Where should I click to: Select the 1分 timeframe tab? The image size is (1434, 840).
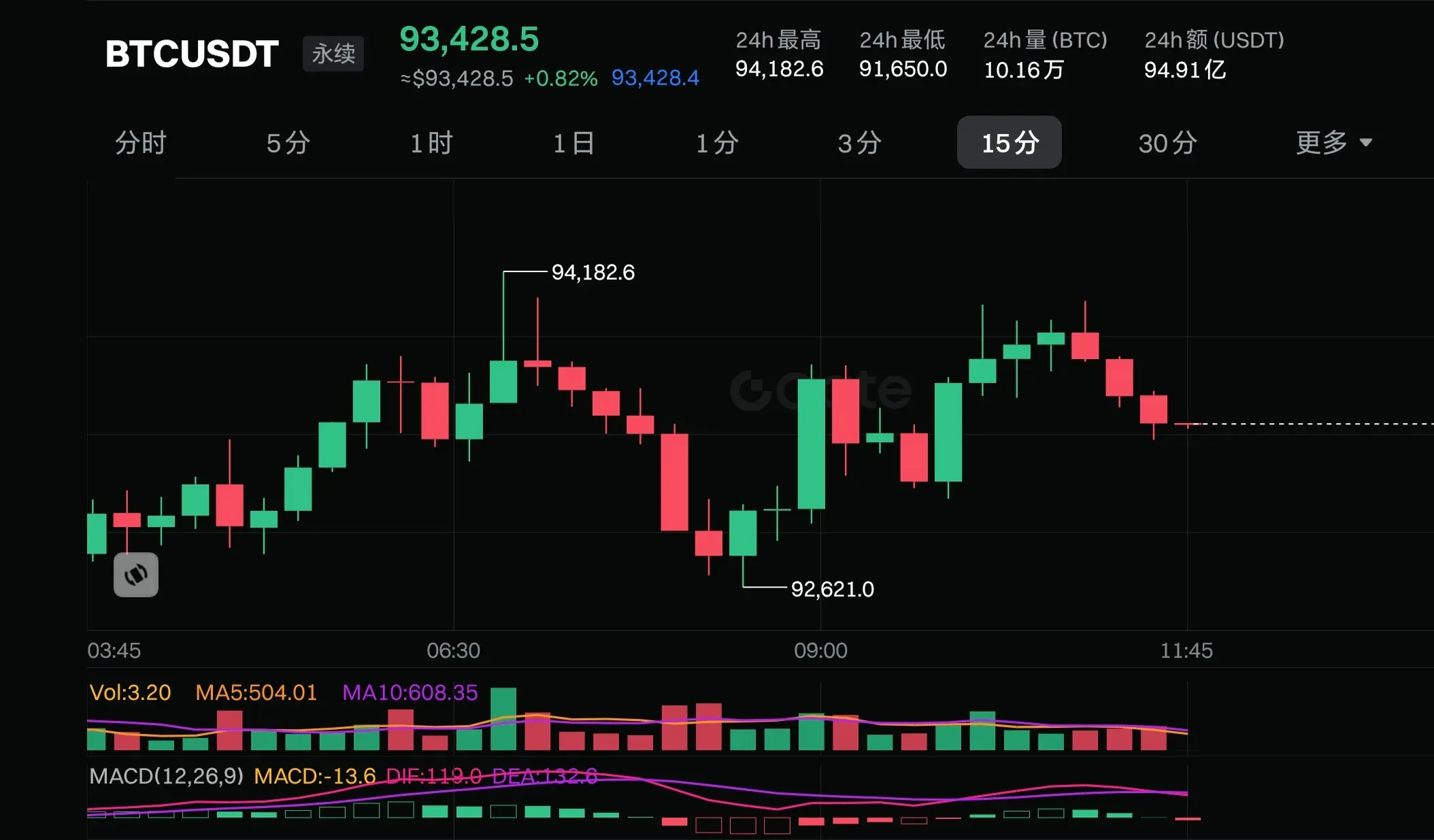(717, 143)
